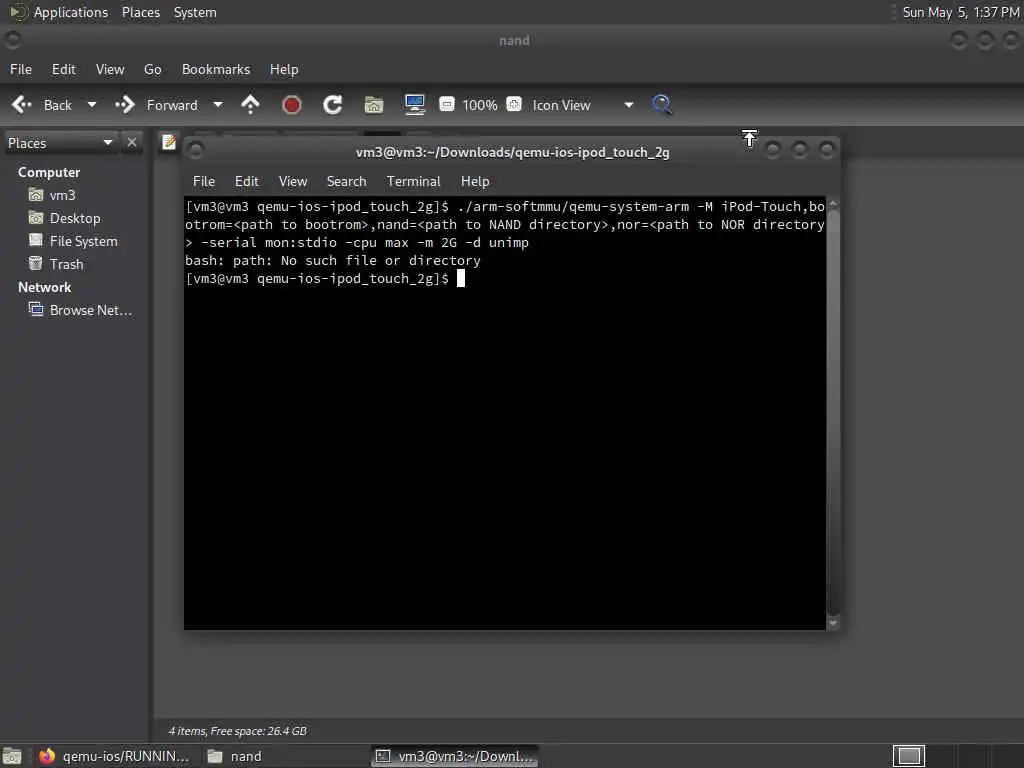Select File System in sidebar
Viewport: 1024px width, 768px height.
73,241
